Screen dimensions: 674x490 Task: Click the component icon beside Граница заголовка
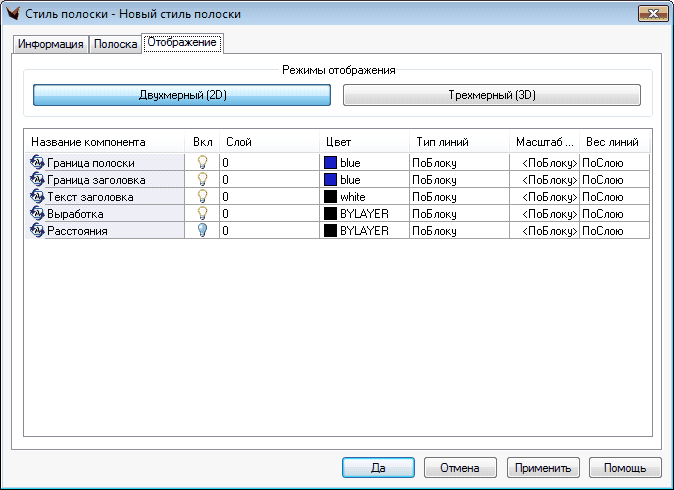(38, 179)
